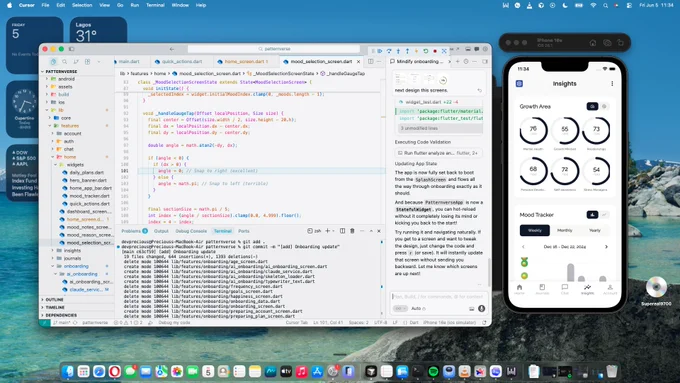
Task: Click the debug Continue/Pause icon
Action: (380, 51)
